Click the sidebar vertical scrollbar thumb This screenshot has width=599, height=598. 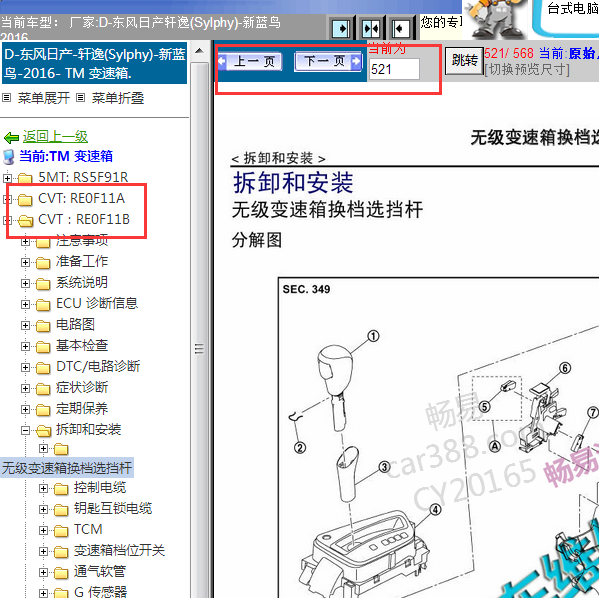click(x=199, y=348)
